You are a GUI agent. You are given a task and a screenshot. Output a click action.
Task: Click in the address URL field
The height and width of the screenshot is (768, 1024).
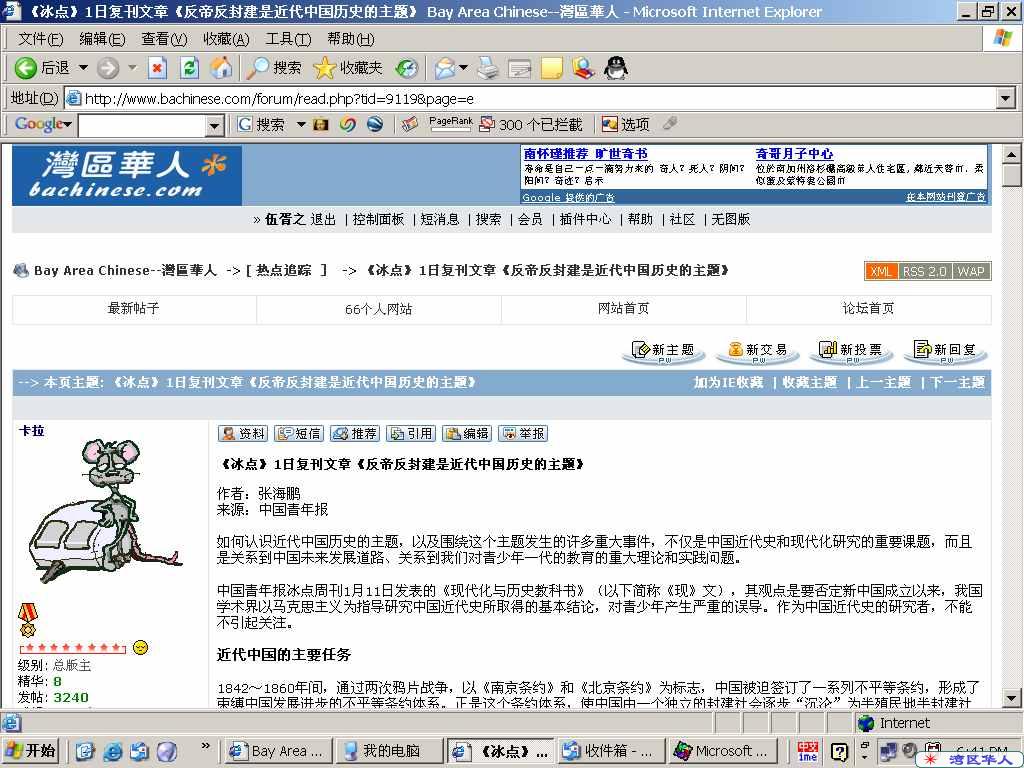click(x=531, y=99)
